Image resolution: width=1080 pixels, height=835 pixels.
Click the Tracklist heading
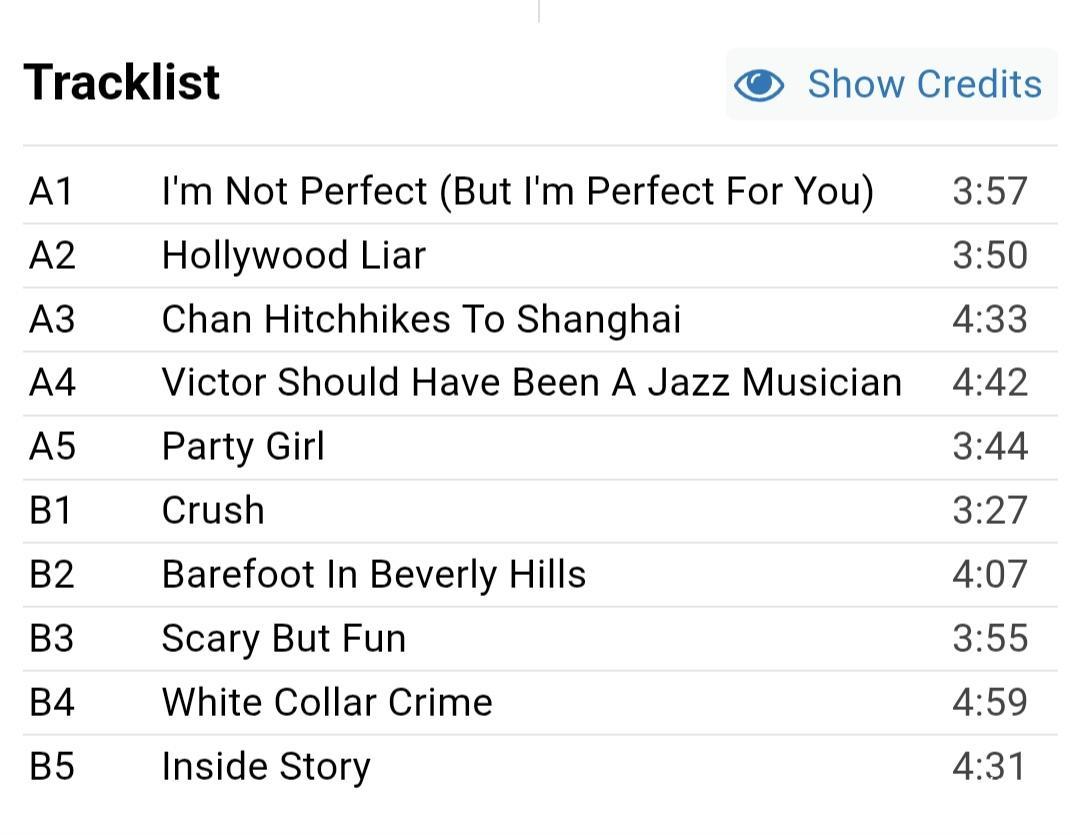[x=122, y=82]
